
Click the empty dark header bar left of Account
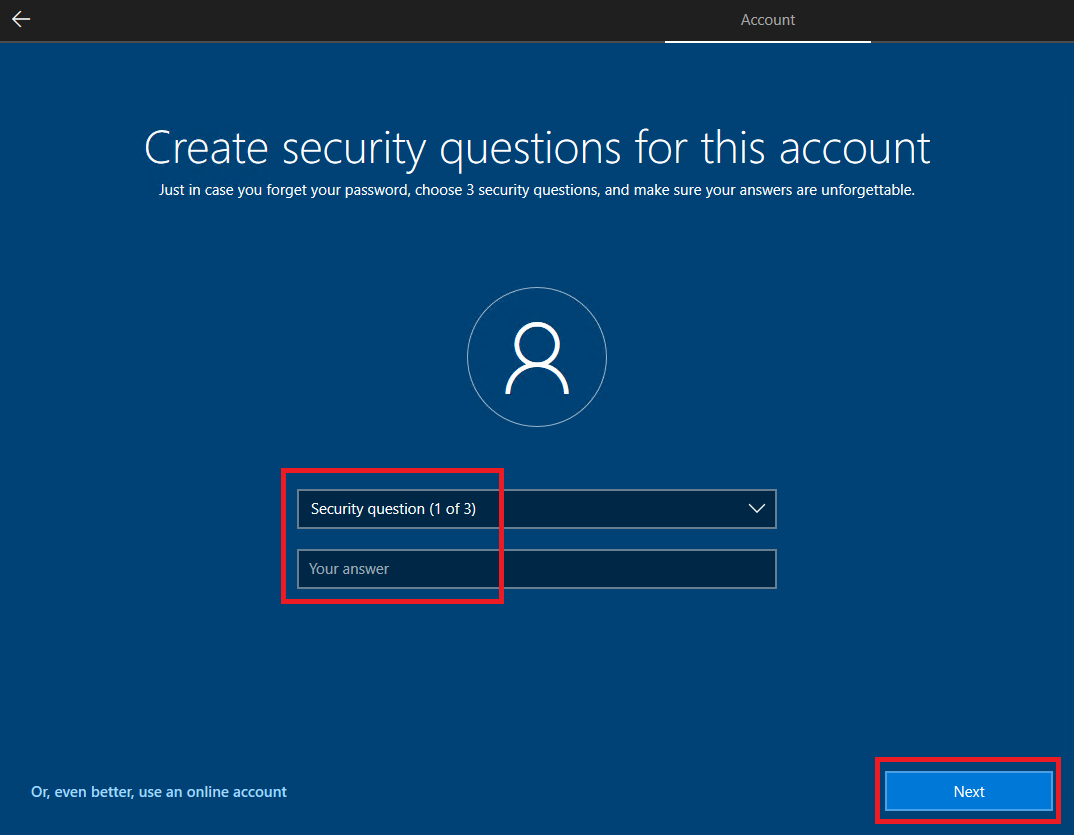(350, 20)
